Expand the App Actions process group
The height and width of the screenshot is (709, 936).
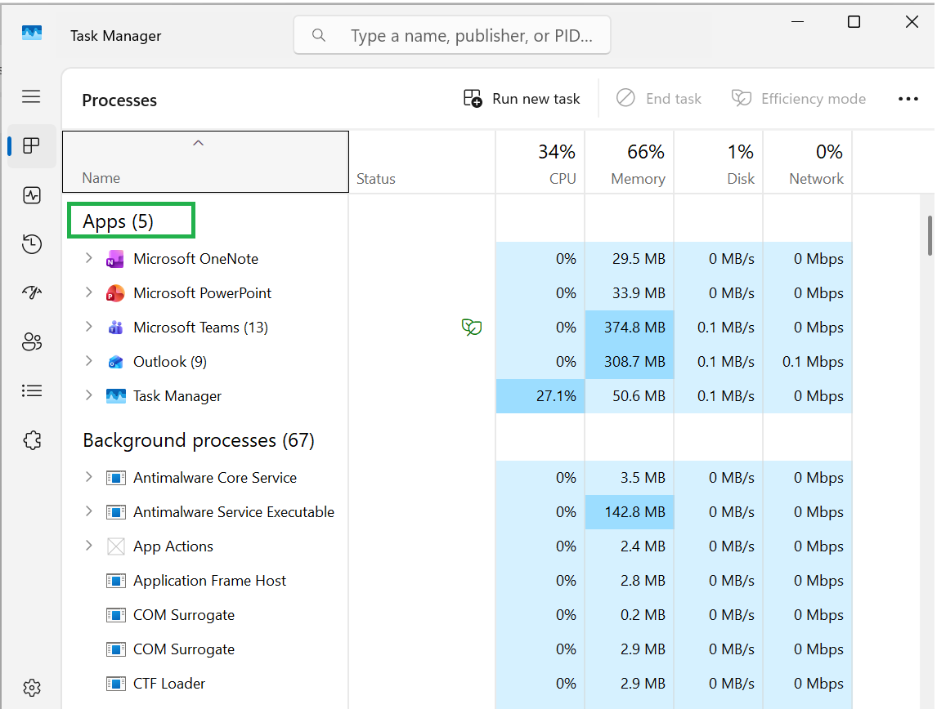point(88,545)
